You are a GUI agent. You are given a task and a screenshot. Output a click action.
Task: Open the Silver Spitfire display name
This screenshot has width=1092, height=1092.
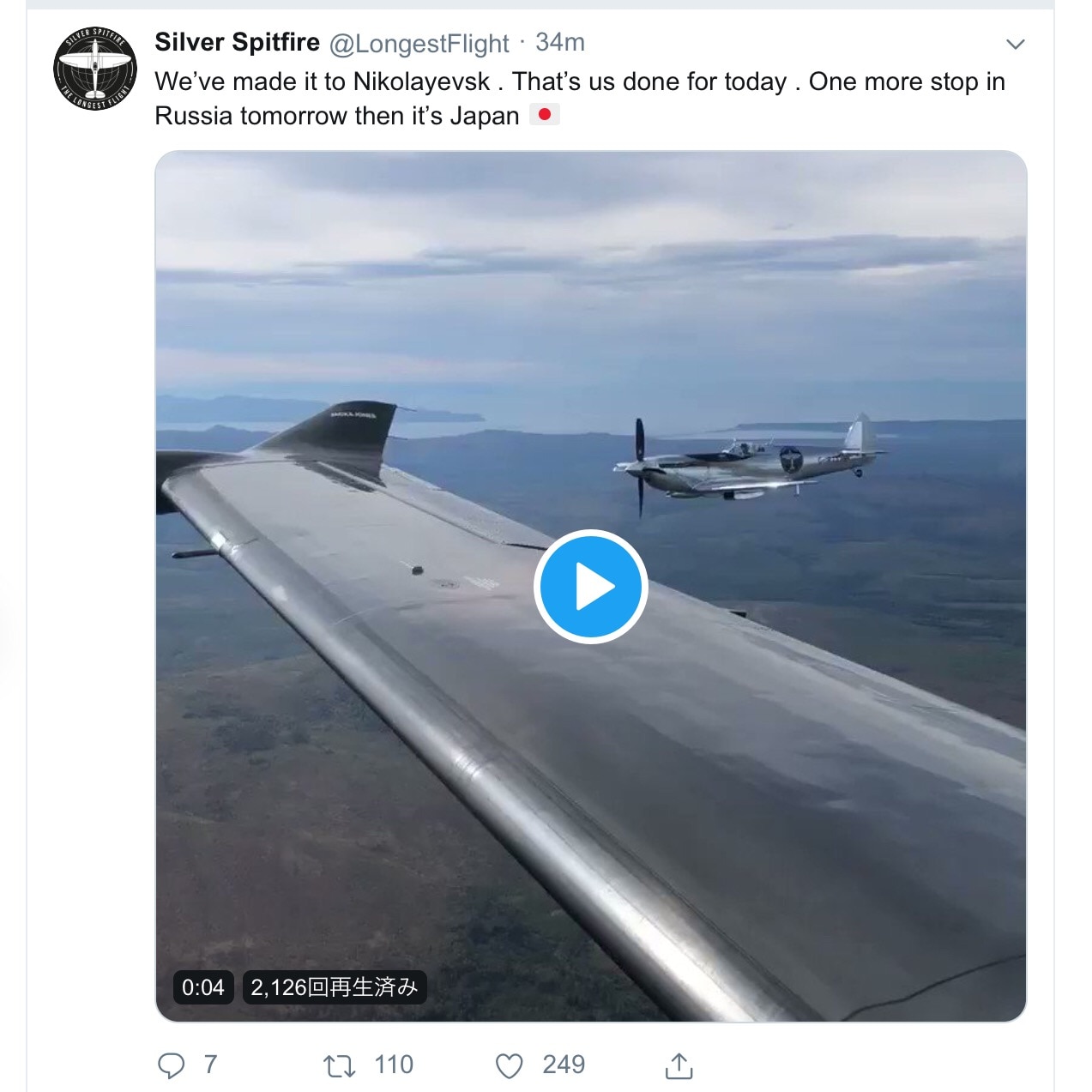(x=237, y=42)
